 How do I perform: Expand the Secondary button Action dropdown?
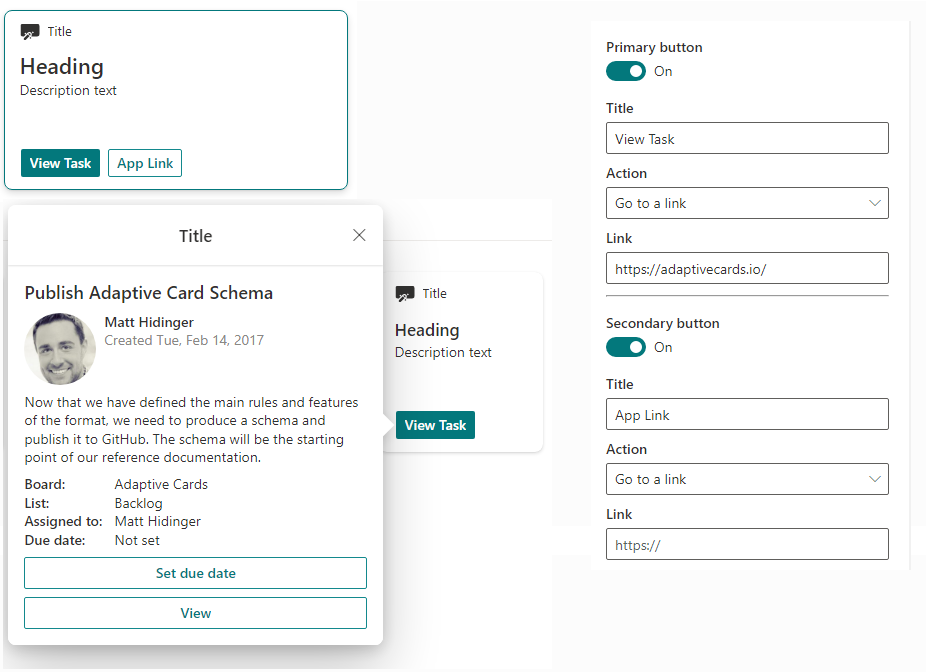(747, 479)
